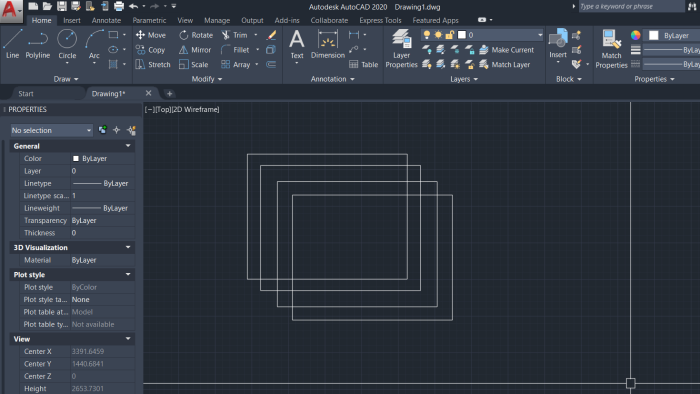Click the Erase tool icon

pos(271,35)
